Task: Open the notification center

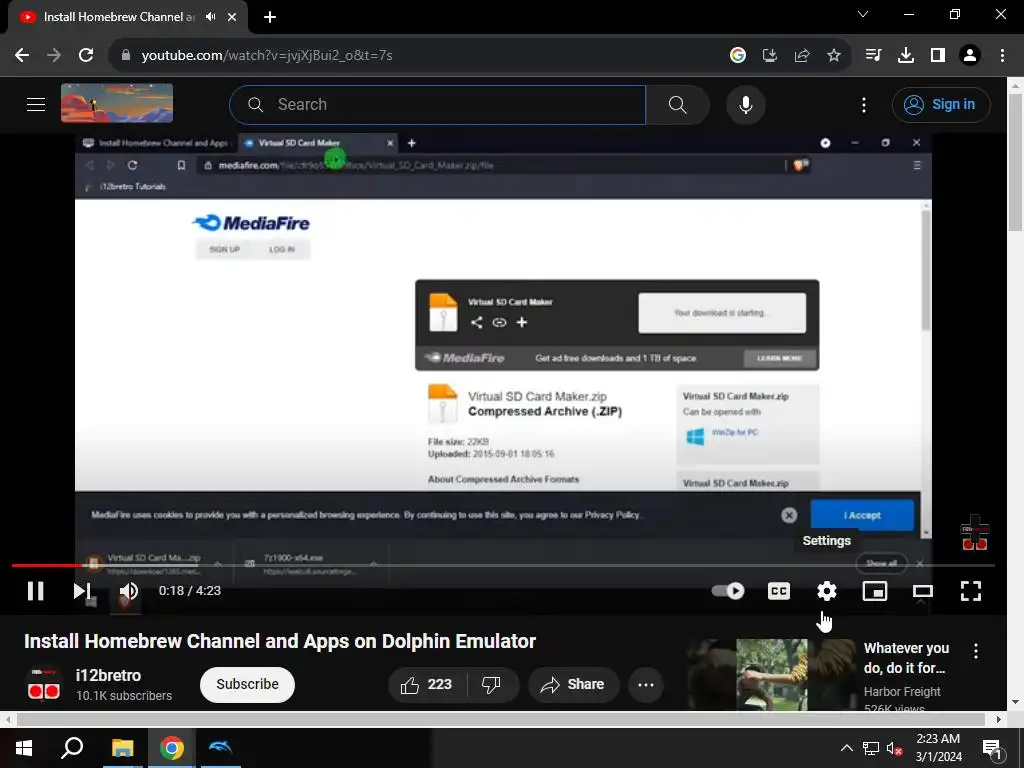Action: [991, 748]
